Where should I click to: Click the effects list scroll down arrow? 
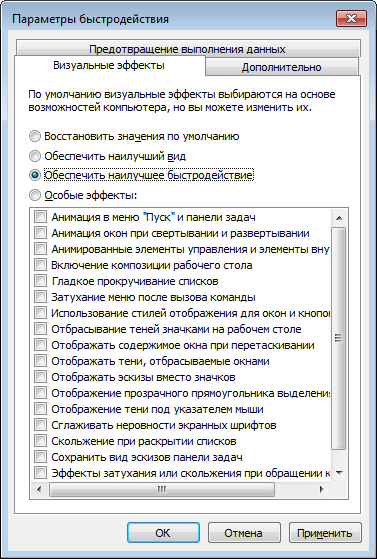(x=339, y=473)
